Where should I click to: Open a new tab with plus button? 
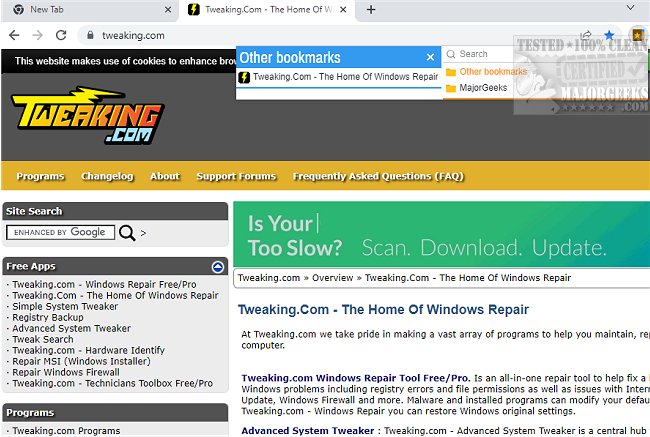click(371, 10)
